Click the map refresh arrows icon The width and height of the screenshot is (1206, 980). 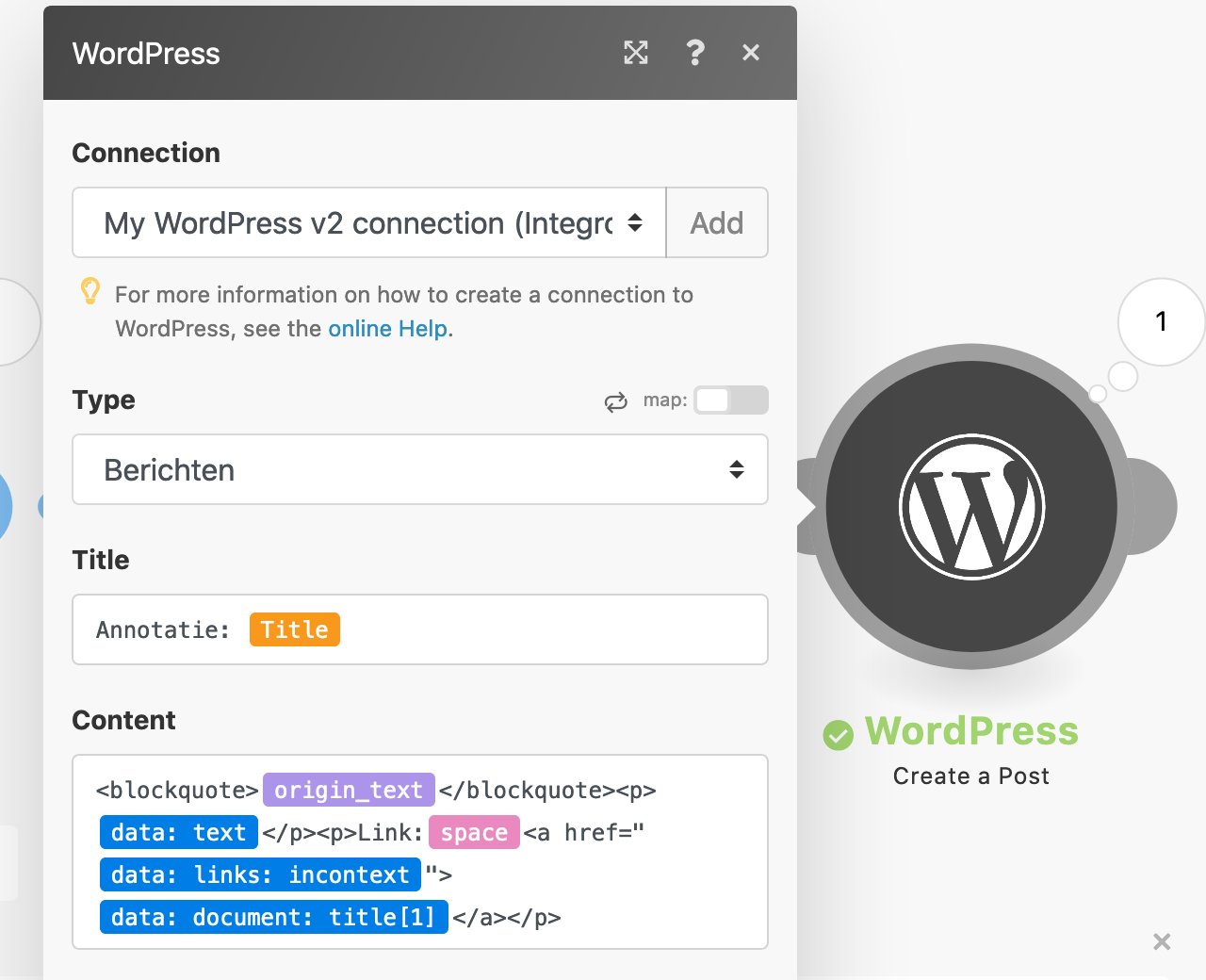click(616, 402)
